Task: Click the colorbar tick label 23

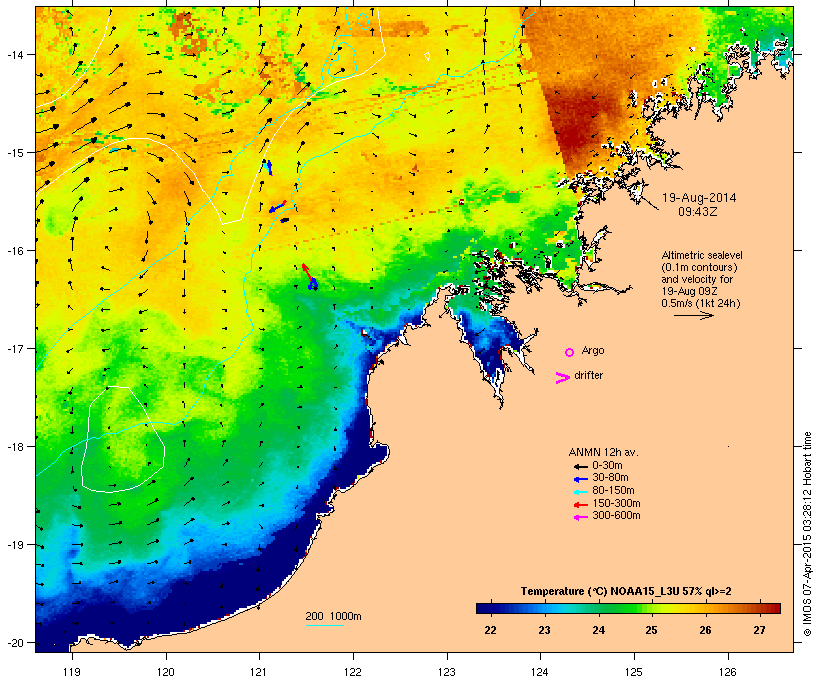Action: [544, 630]
